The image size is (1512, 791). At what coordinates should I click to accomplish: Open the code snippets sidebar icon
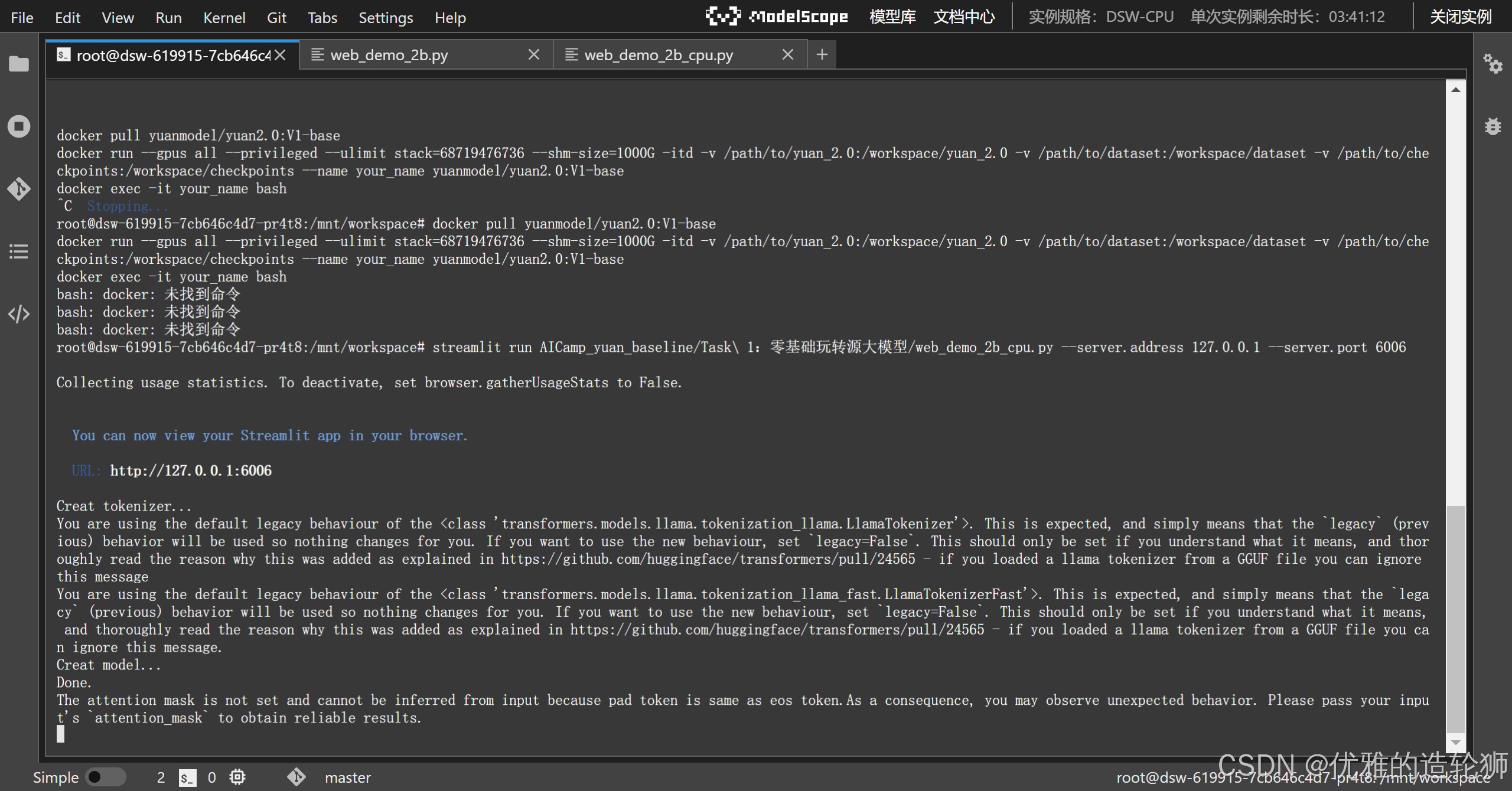tap(19, 314)
